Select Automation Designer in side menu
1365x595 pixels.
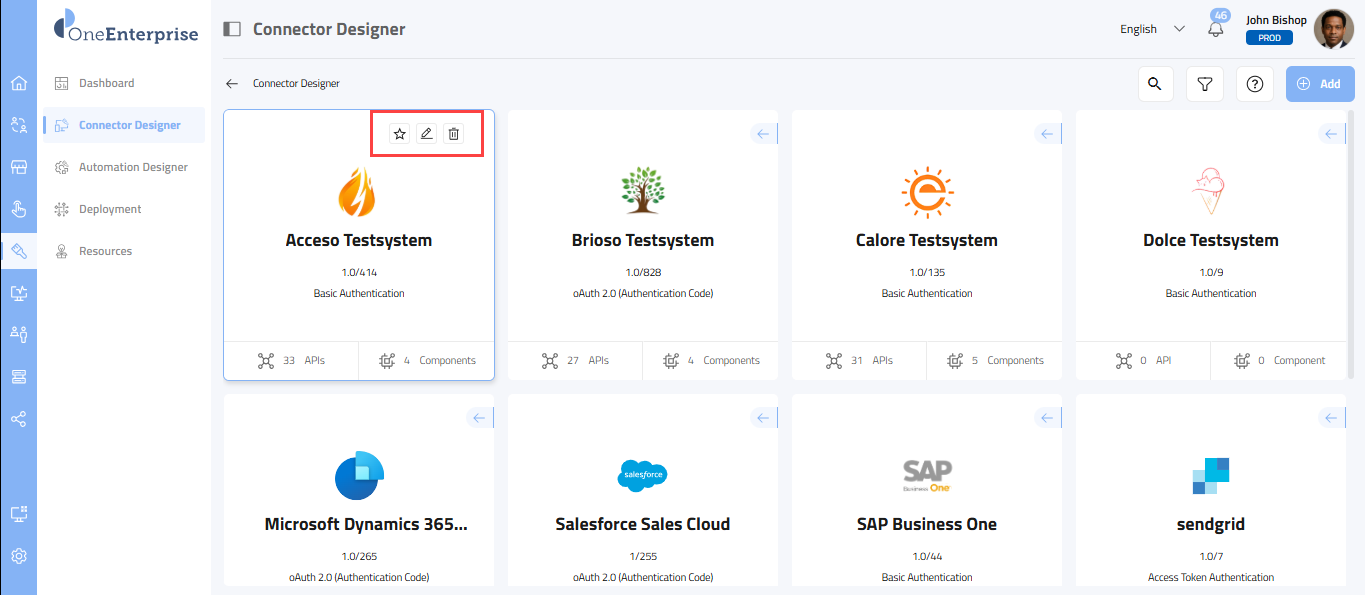pos(133,167)
